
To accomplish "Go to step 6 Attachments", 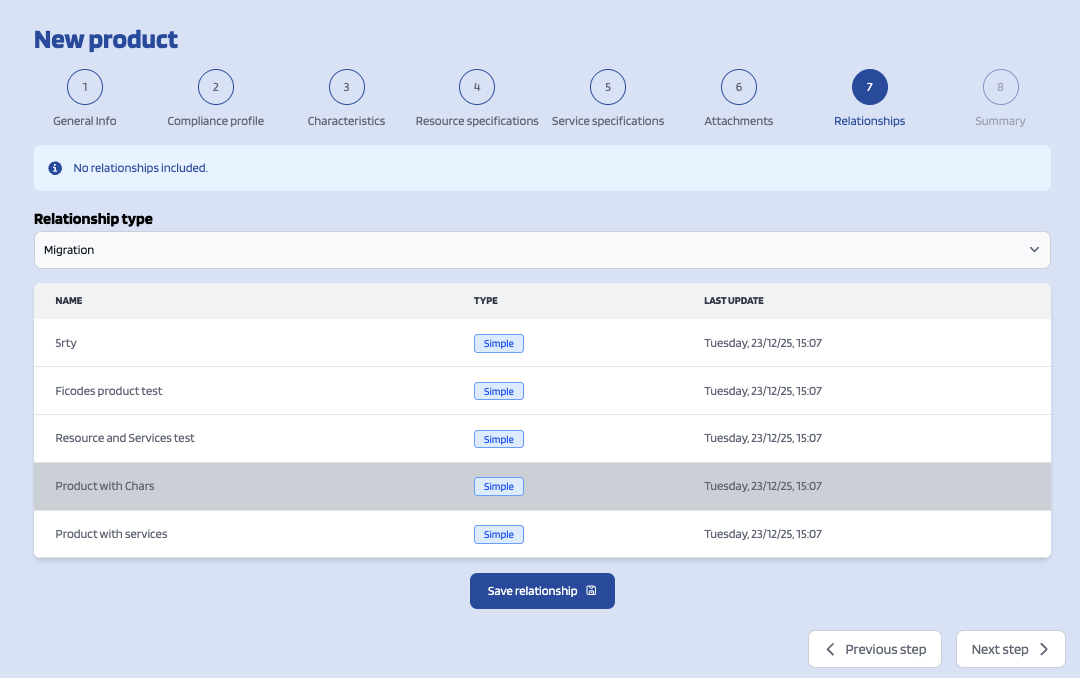I will [739, 87].
